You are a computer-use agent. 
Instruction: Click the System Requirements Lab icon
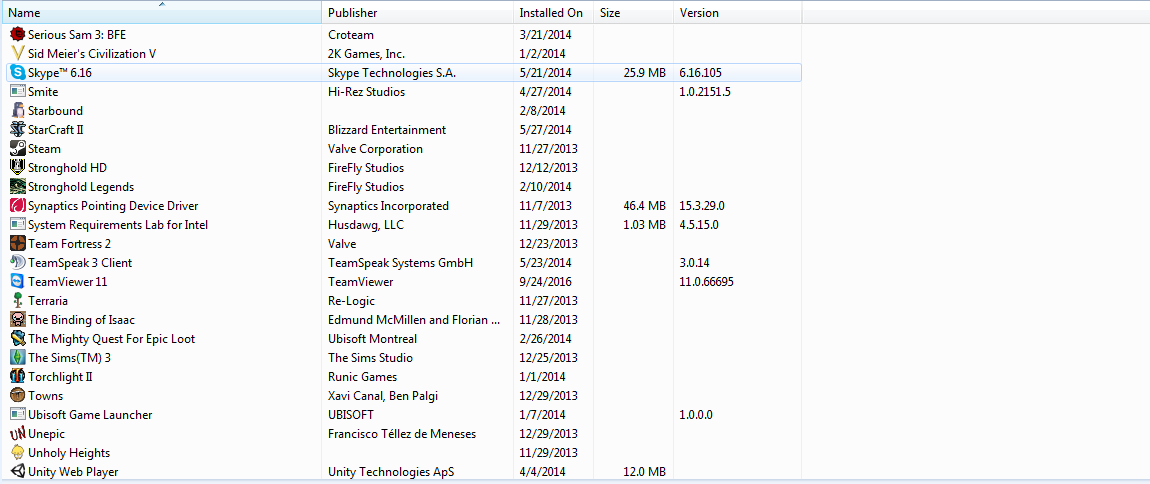[18, 224]
